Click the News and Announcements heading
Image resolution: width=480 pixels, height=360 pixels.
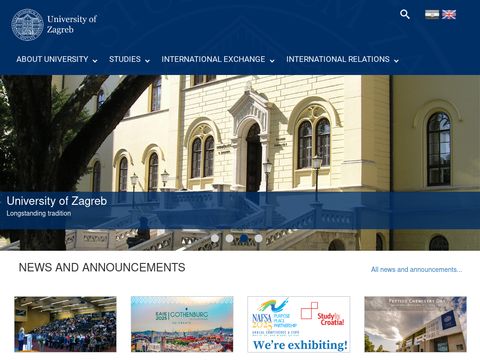tap(102, 267)
